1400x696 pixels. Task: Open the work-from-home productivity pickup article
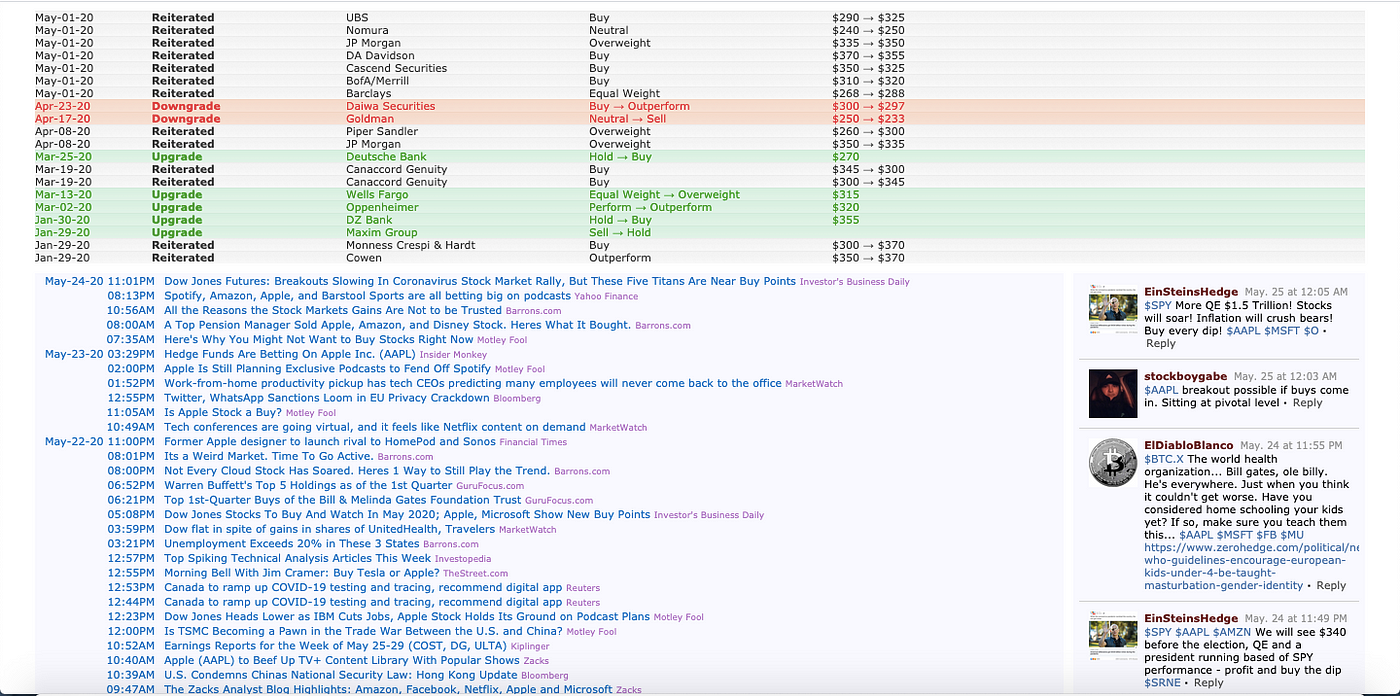[x=473, y=383]
